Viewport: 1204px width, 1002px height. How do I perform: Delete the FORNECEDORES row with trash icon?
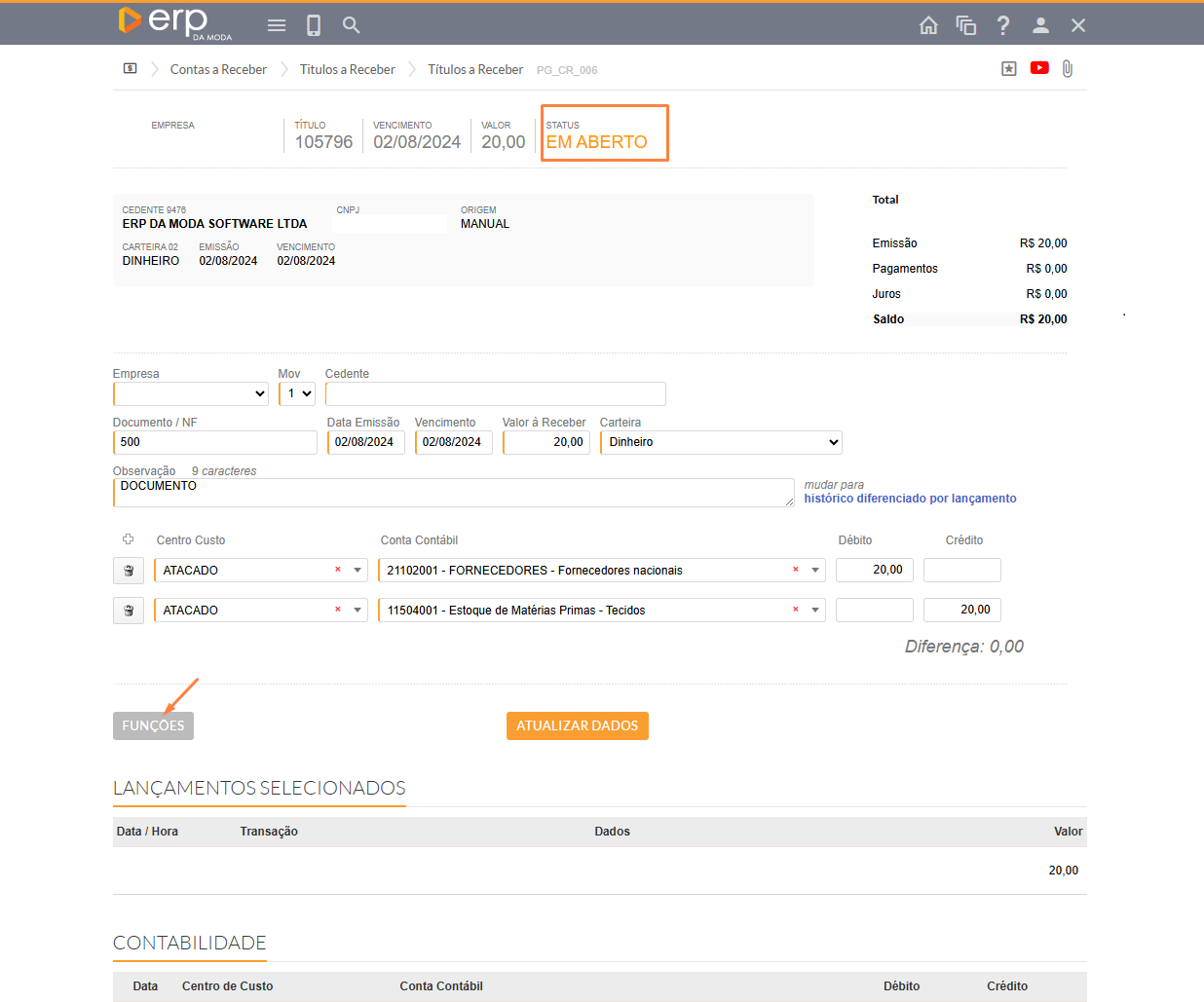[x=129, y=571]
